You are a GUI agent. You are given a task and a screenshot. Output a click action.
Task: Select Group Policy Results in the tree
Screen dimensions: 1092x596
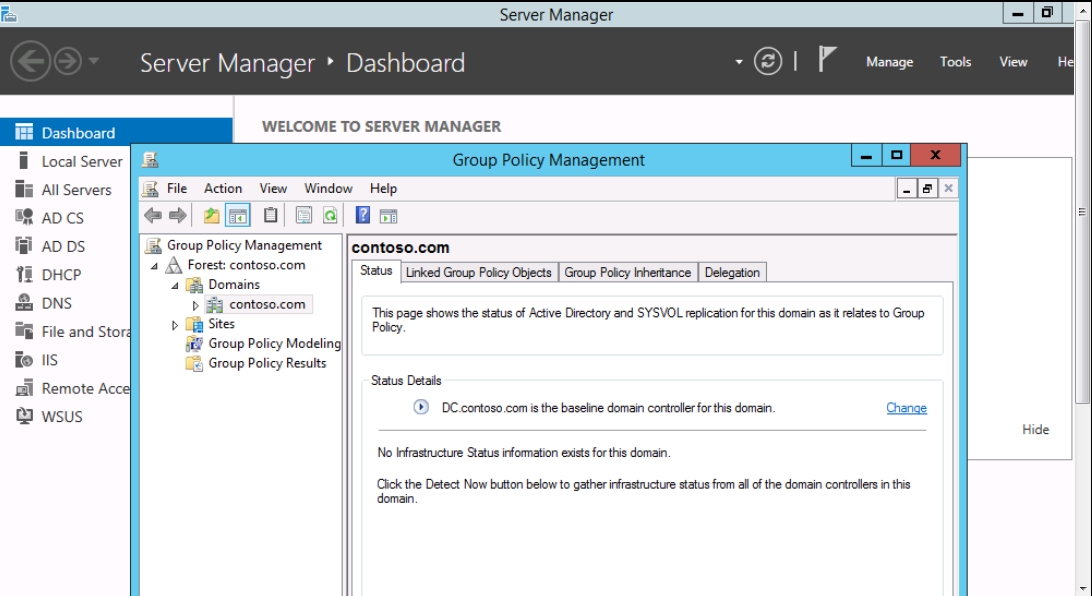(x=267, y=363)
